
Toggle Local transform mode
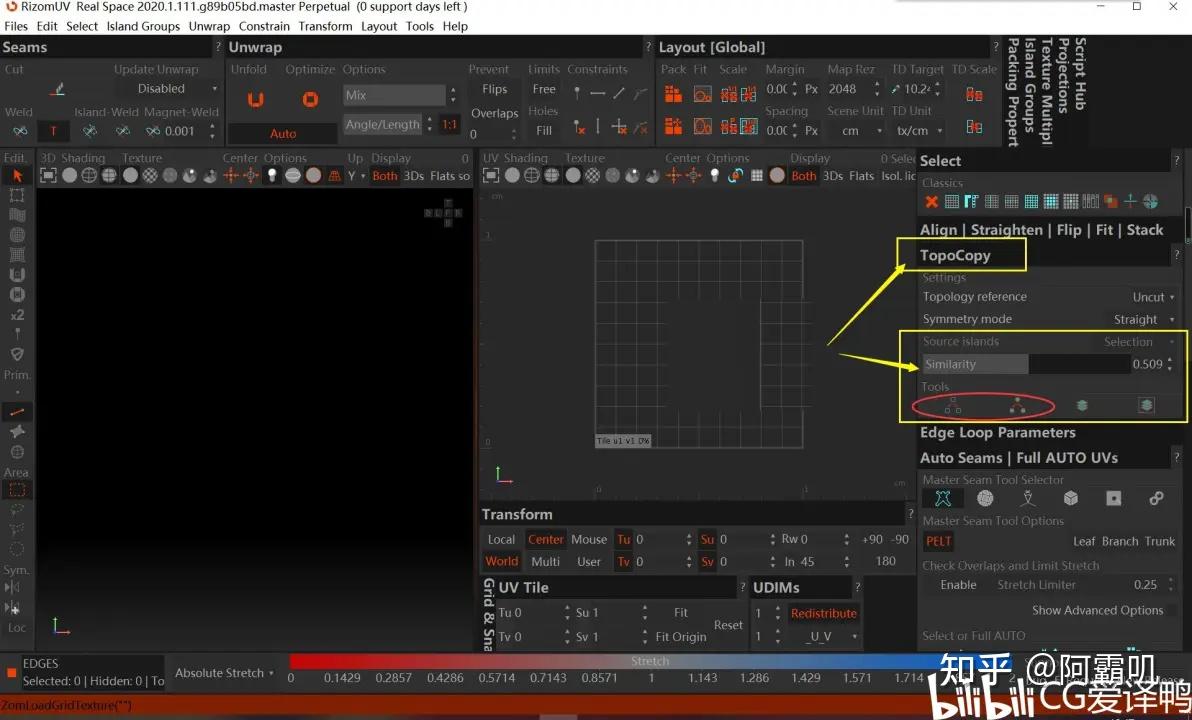click(501, 539)
